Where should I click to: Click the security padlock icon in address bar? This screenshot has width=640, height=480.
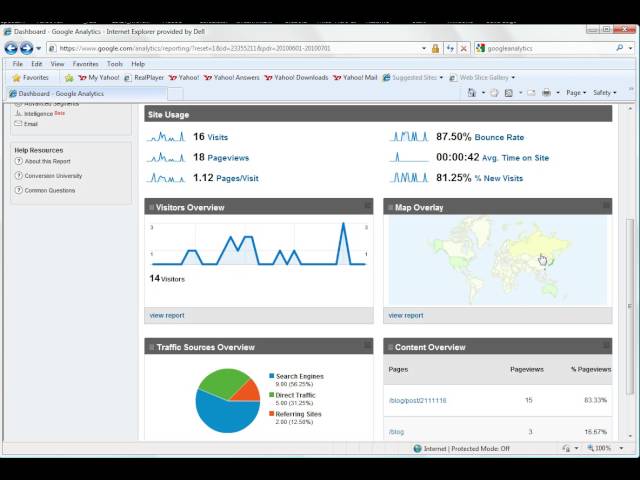click(435, 48)
